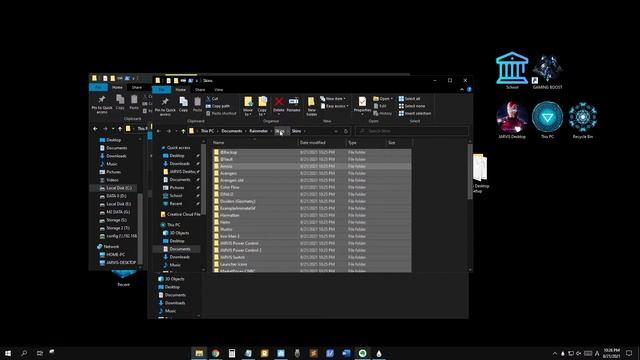Click History in the Open group

click(382, 113)
